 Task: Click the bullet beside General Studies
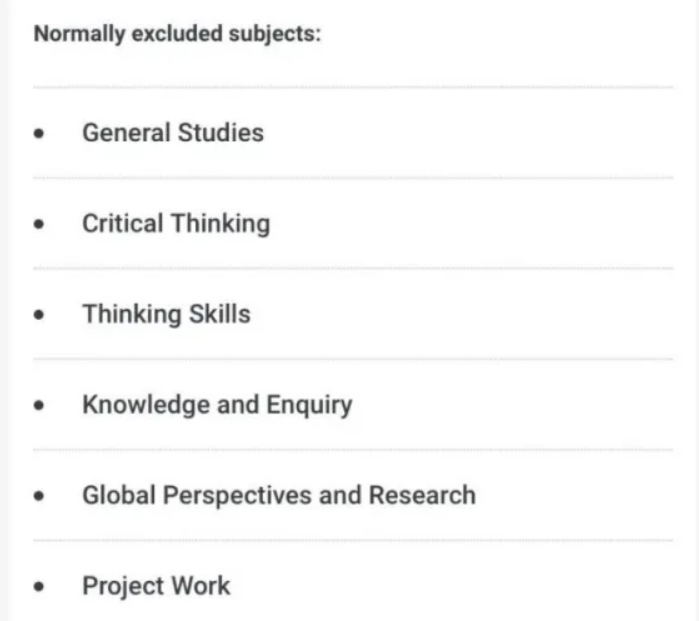[39, 133]
